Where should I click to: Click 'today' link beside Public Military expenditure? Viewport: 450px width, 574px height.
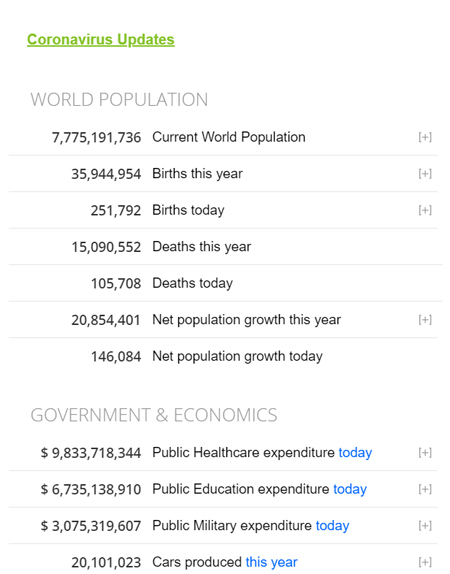[332, 526]
